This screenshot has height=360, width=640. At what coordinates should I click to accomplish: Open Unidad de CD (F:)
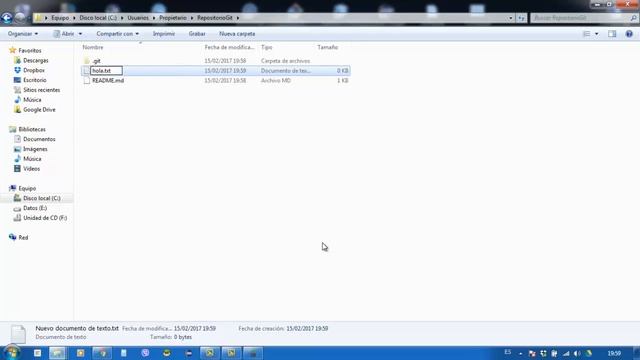pyautogui.click(x=45, y=218)
